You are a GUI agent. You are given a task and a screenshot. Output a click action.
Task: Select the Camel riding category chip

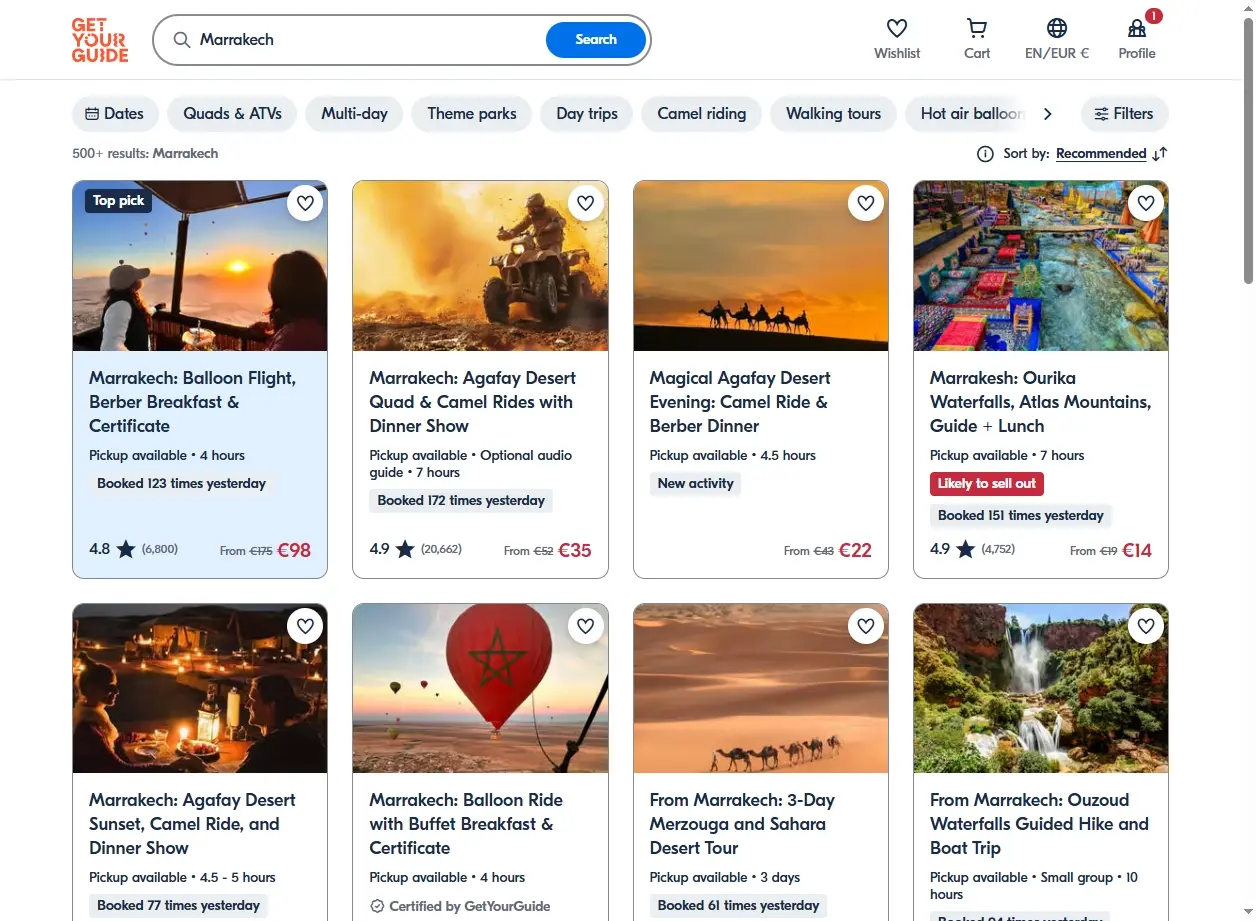point(701,114)
